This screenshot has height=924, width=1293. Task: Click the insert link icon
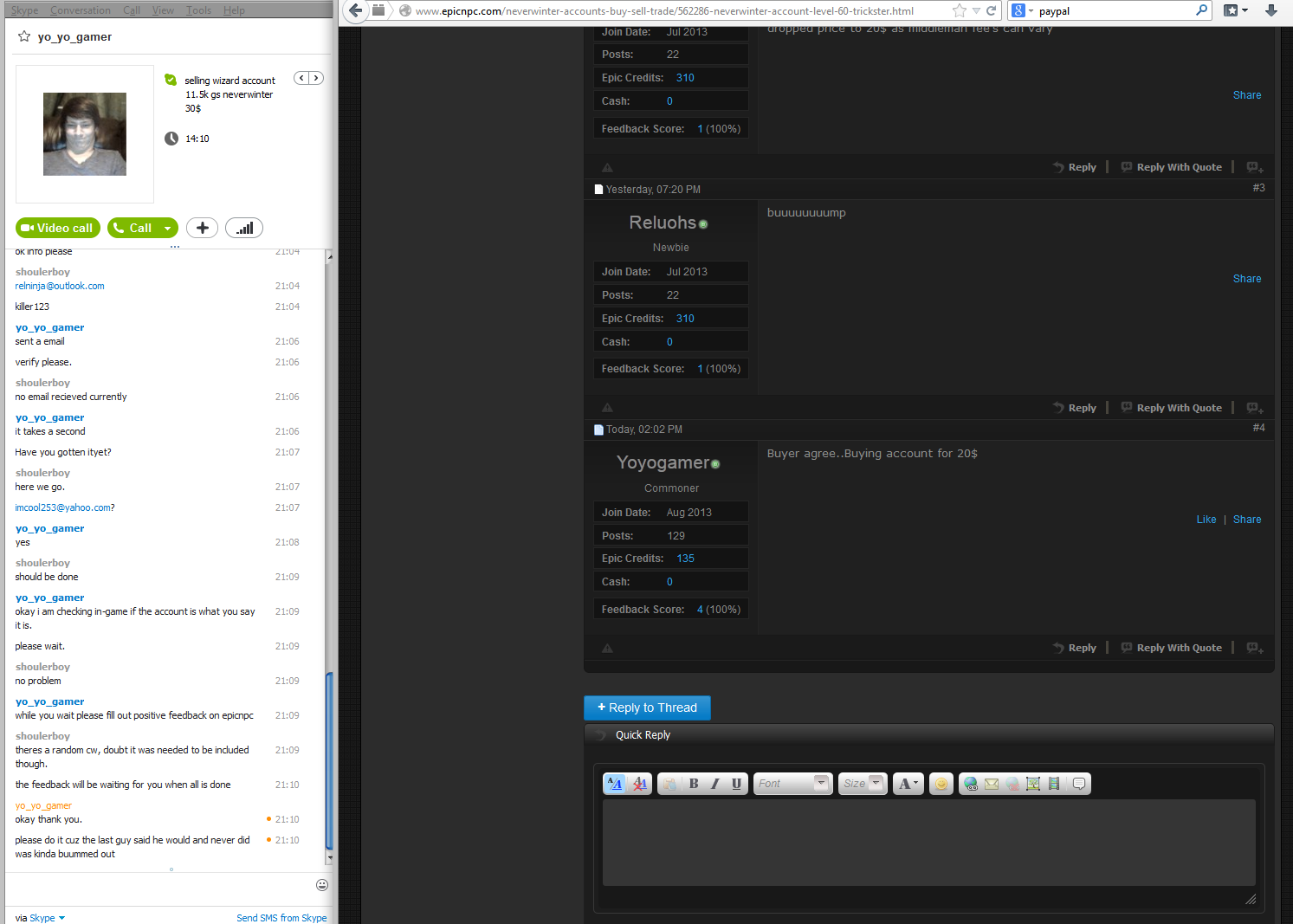(971, 784)
